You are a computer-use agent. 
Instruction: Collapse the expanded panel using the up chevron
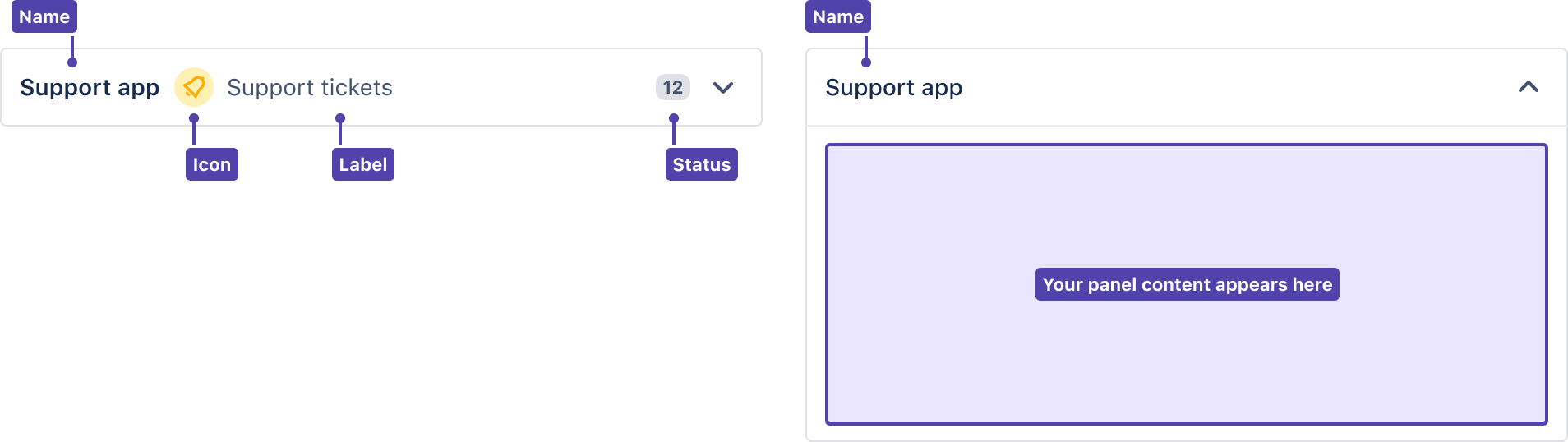point(1528,87)
